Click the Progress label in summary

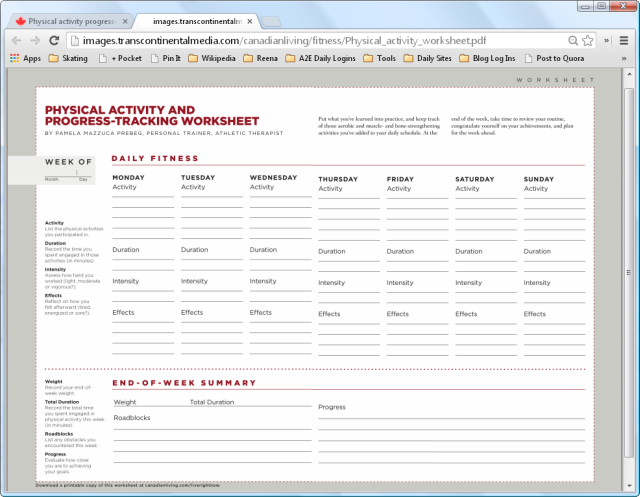[x=332, y=407]
